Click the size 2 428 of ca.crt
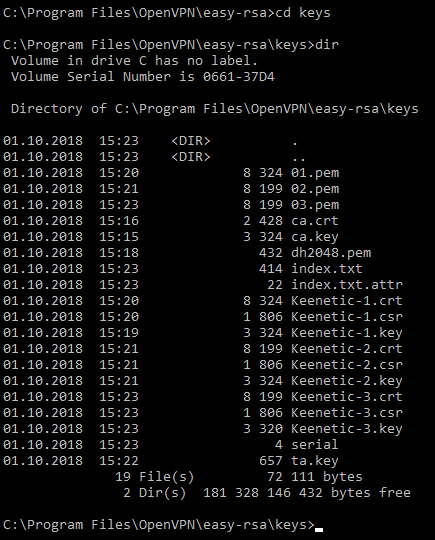Viewport: 435px width, 540px height. coord(263,221)
